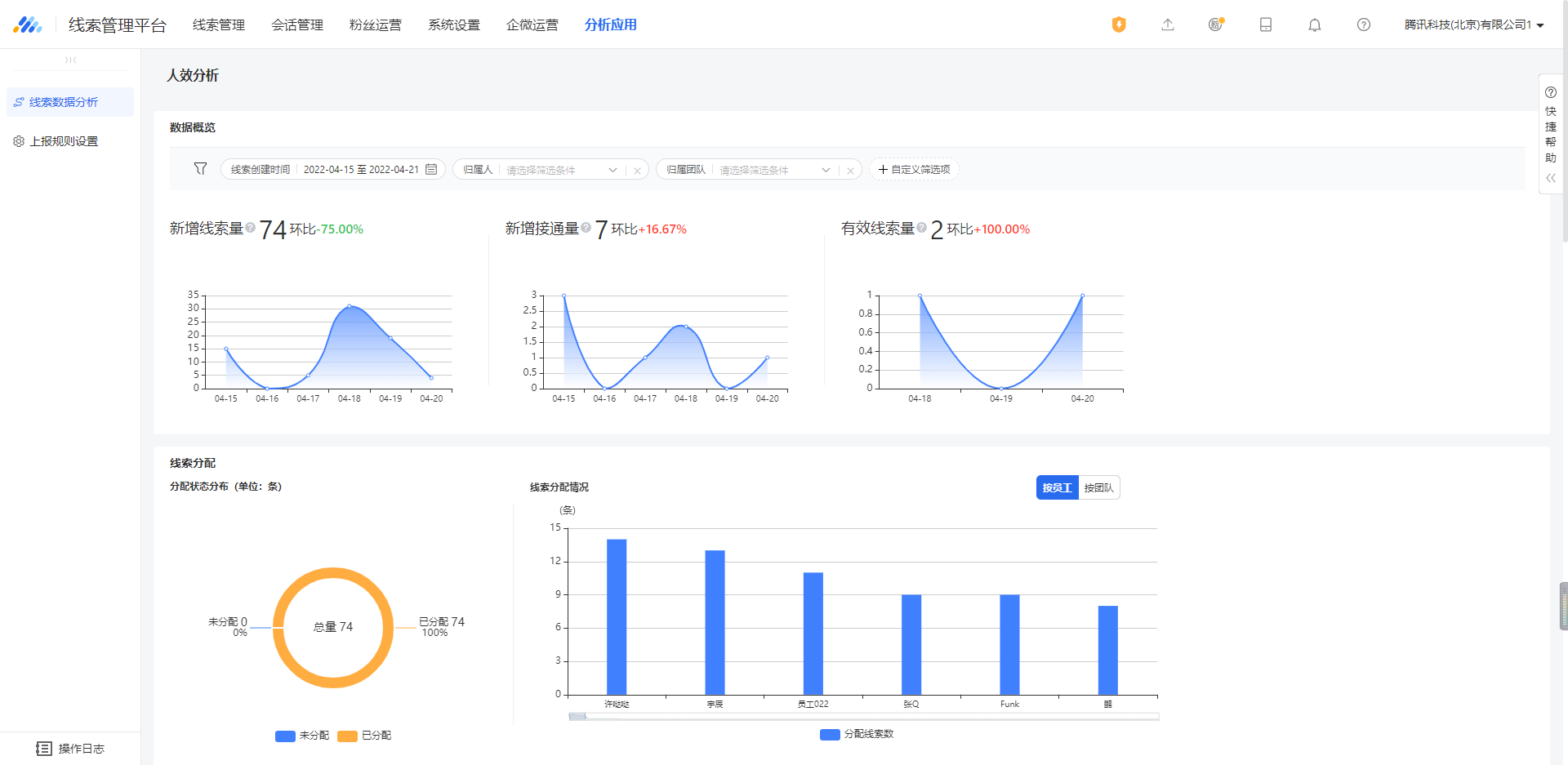The height and width of the screenshot is (765, 1568).
Task: Click the 线索数据分析 sidebar icon
Action: (x=19, y=102)
